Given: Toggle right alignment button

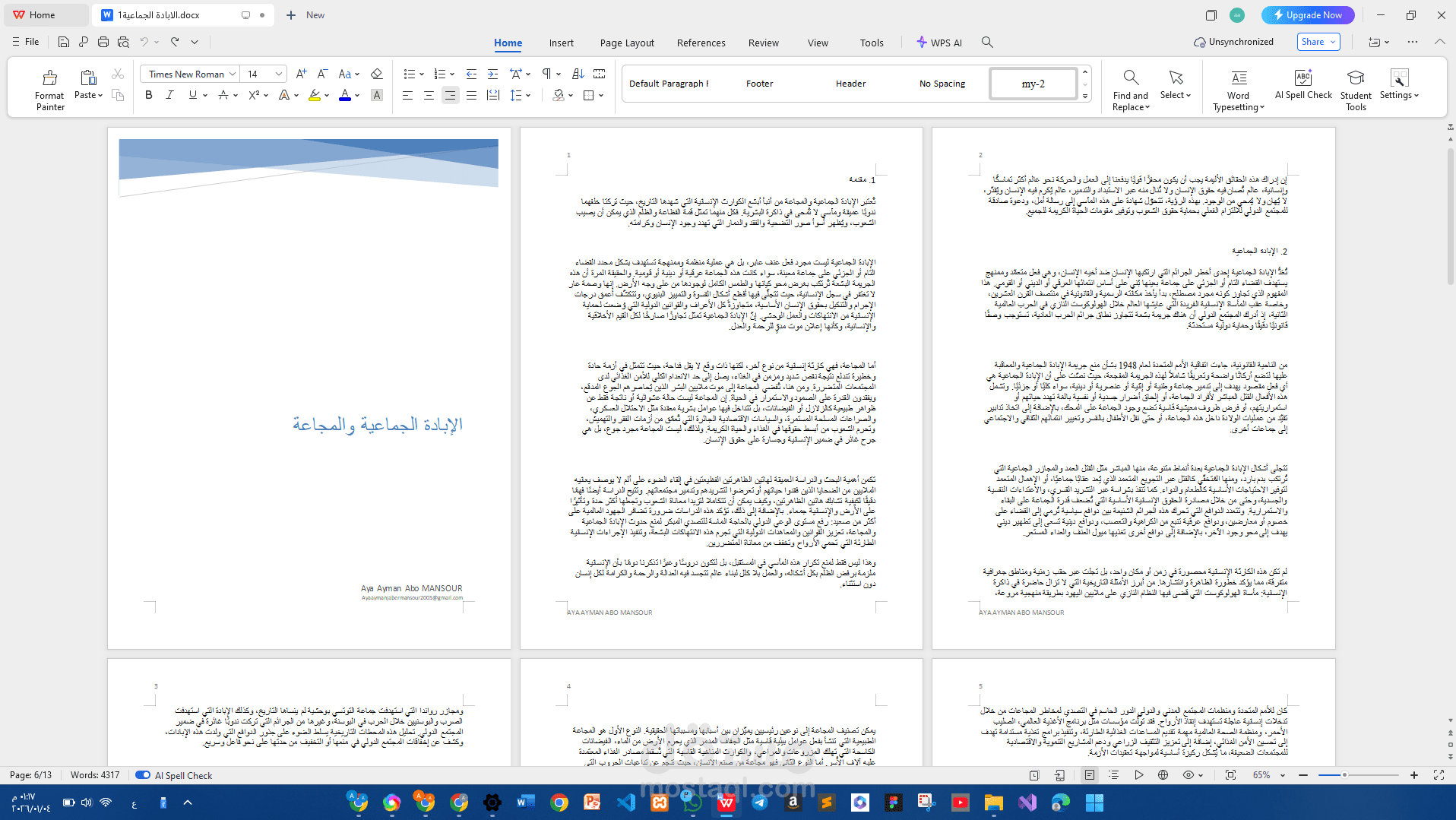Looking at the screenshot, I should tap(450, 95).
